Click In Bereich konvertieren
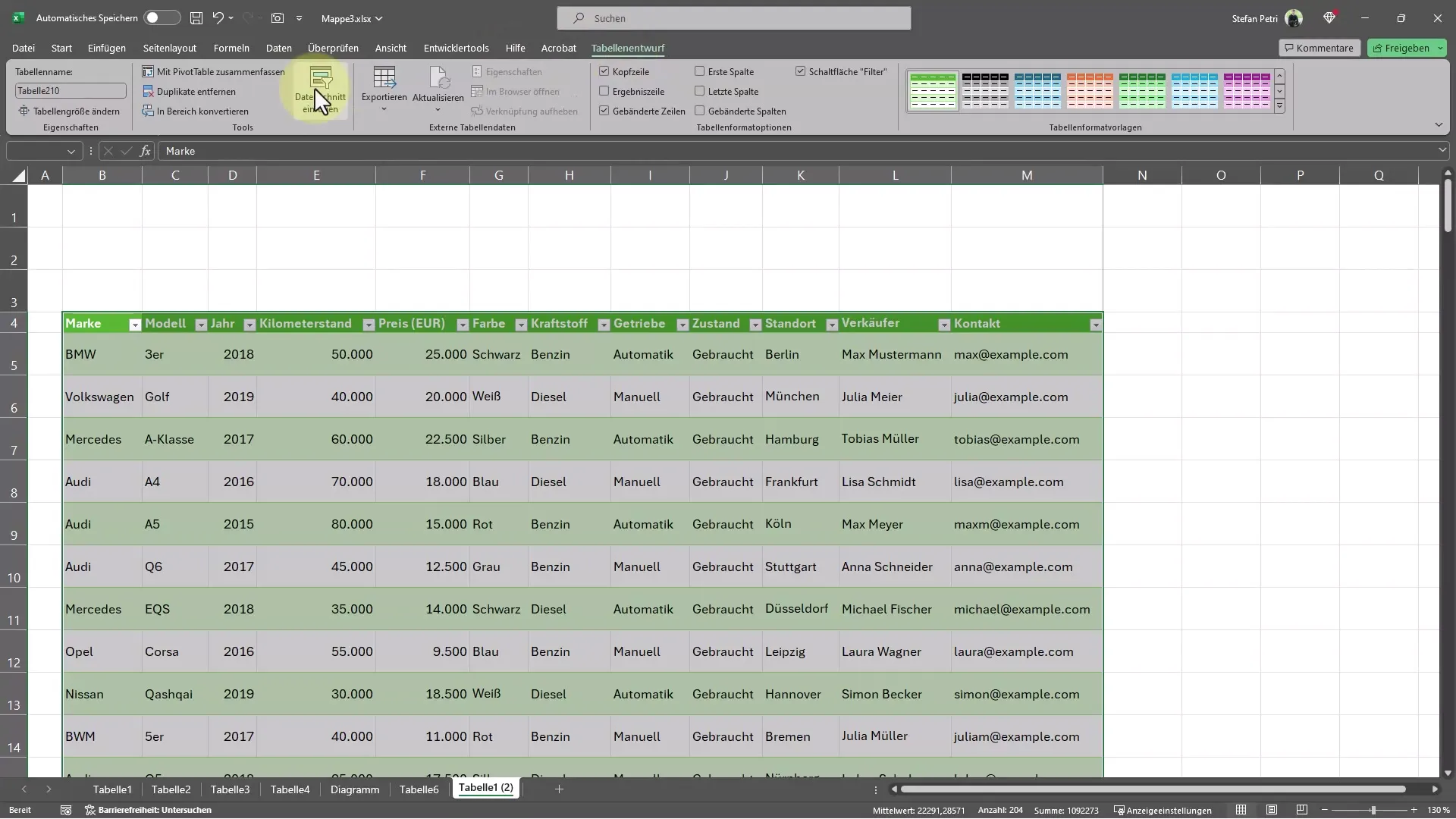Image resolution: width=1456 pixels, height=819 pixels. pyautogui.click(x=196, y=111)
